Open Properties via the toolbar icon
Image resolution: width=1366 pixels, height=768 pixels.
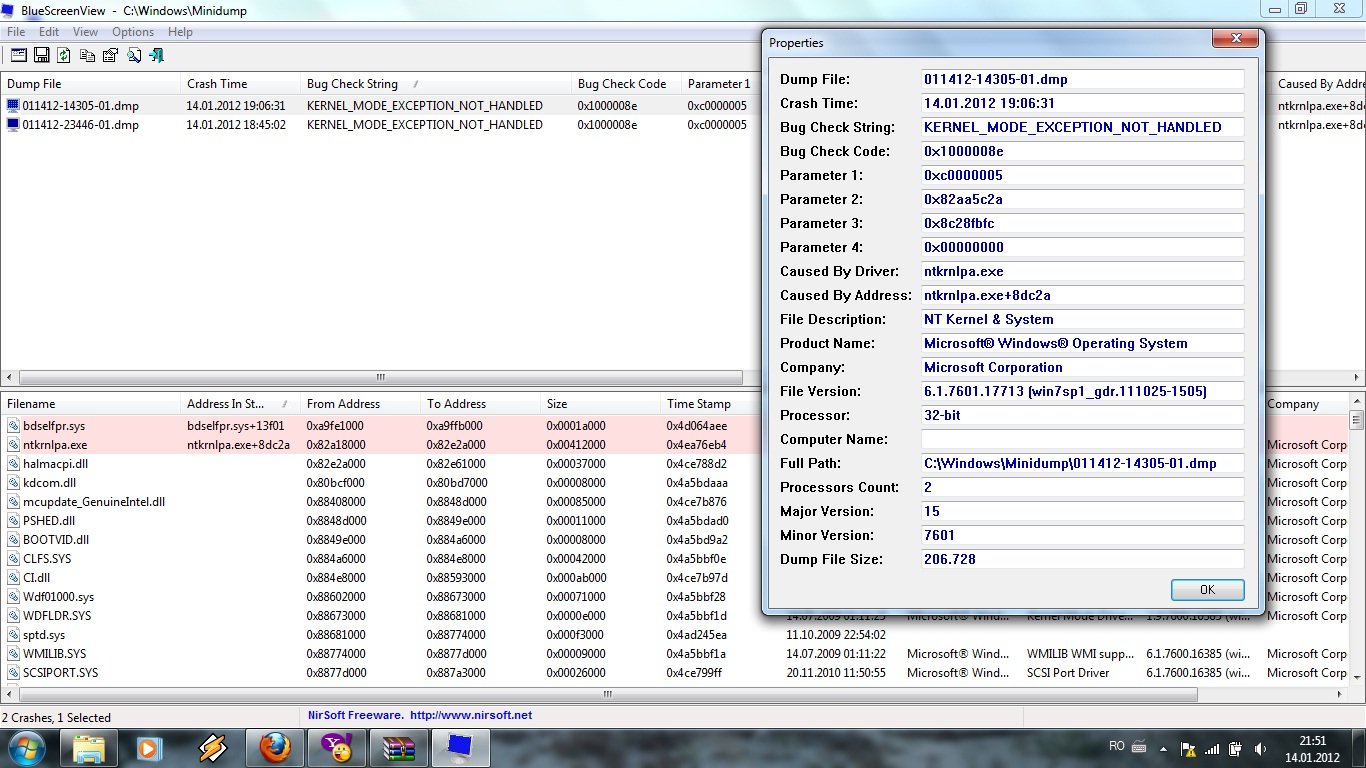pos(110,55)
